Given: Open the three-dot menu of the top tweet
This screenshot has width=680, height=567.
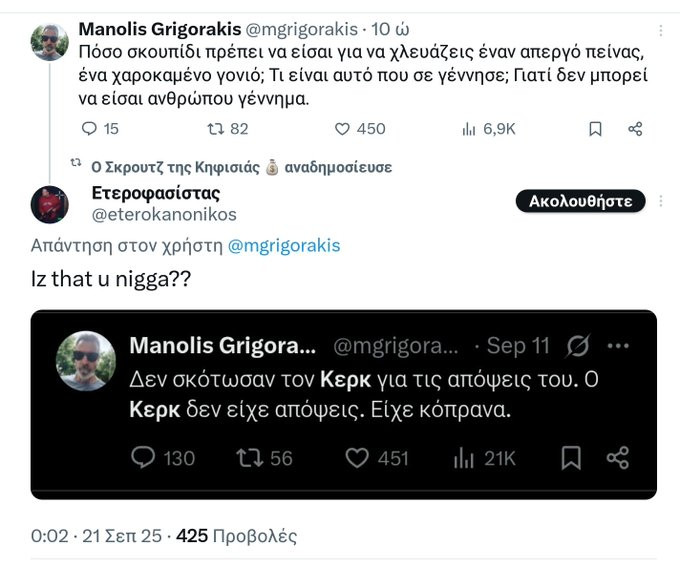Looking at the screenshot, I should [660, 31].
